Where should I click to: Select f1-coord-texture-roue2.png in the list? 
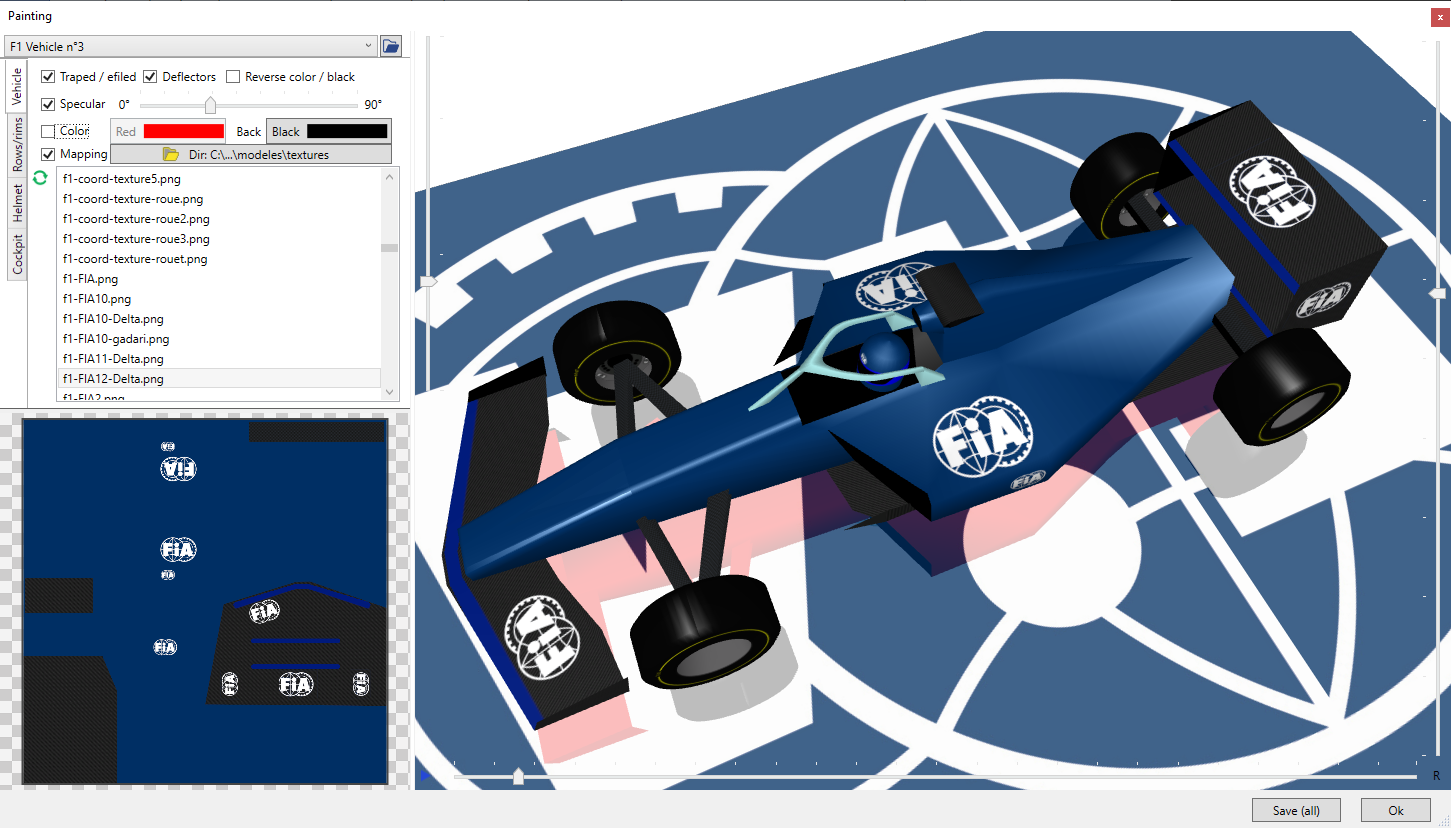coord(219,219)
